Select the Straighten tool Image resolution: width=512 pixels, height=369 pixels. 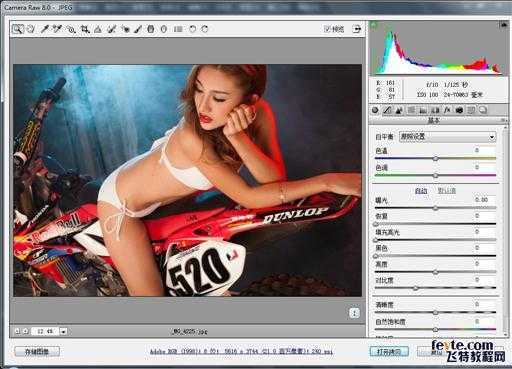click(98, 29)
